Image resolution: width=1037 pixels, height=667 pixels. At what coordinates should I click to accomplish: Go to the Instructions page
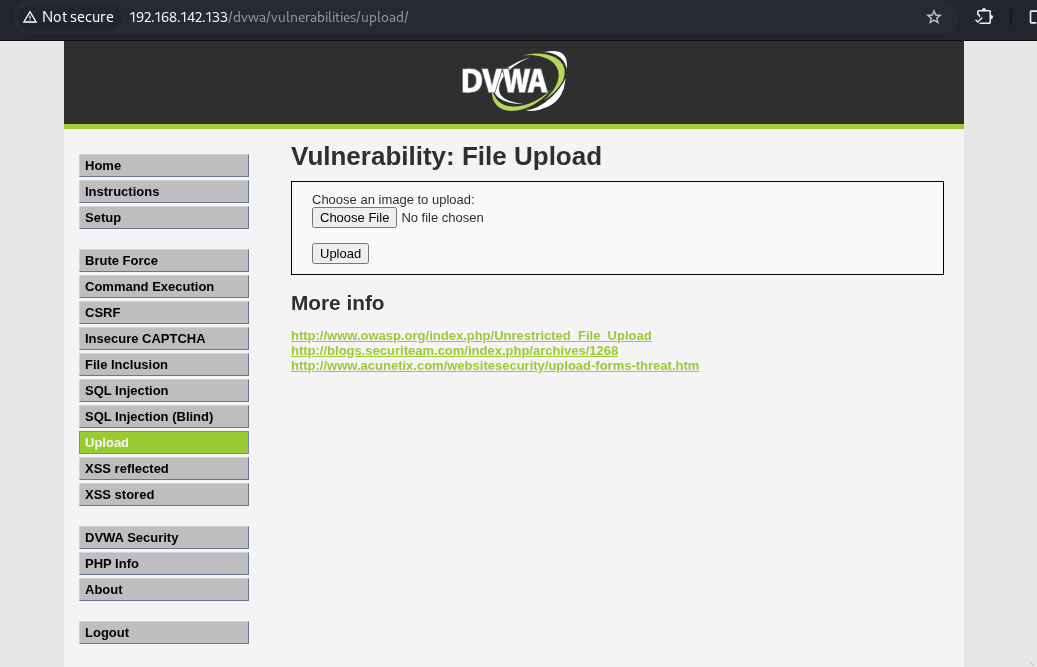coord(164,192)
